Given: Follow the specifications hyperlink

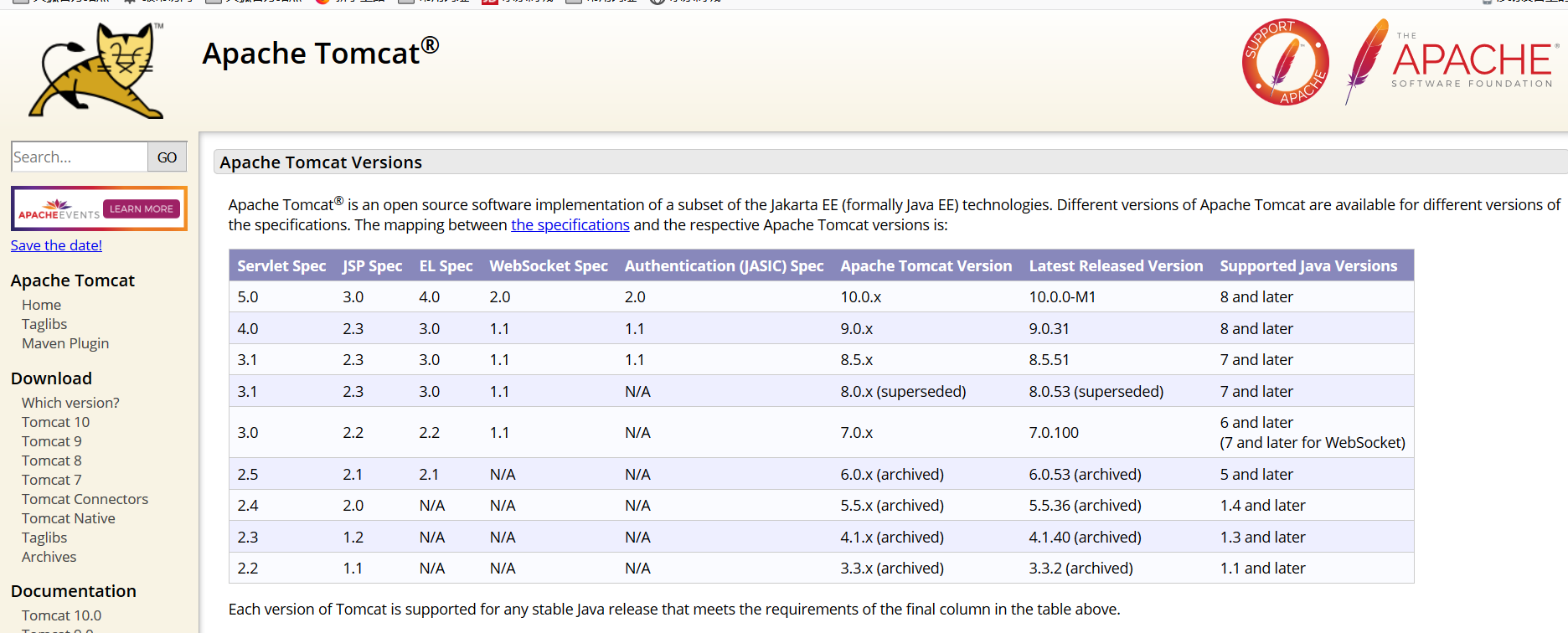Looking at the screenshot, I should (x=570, y=224).
